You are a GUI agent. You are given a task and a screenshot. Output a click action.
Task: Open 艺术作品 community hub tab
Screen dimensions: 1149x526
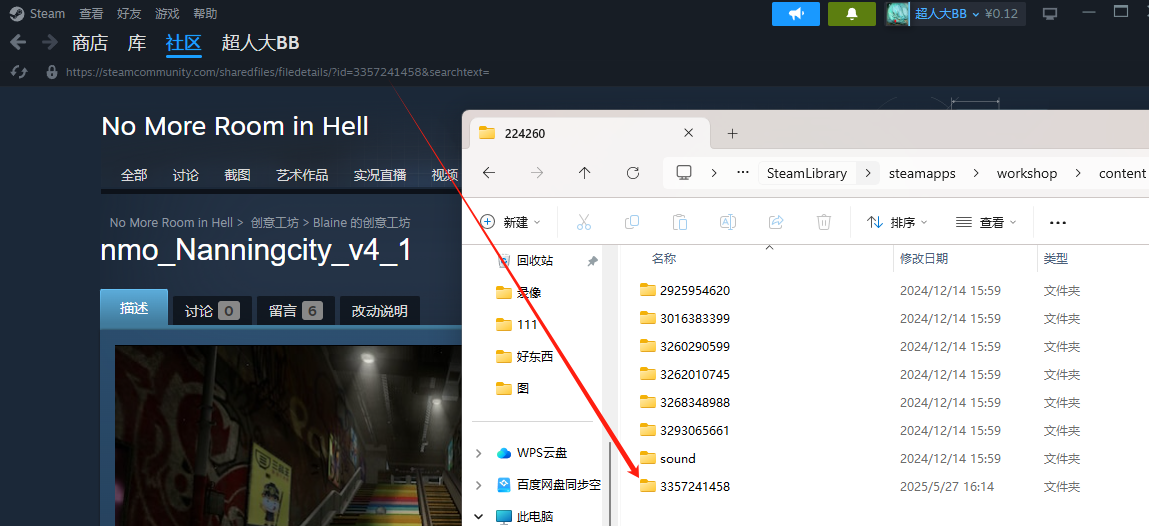pyautogui.click(x=302, y=175)
